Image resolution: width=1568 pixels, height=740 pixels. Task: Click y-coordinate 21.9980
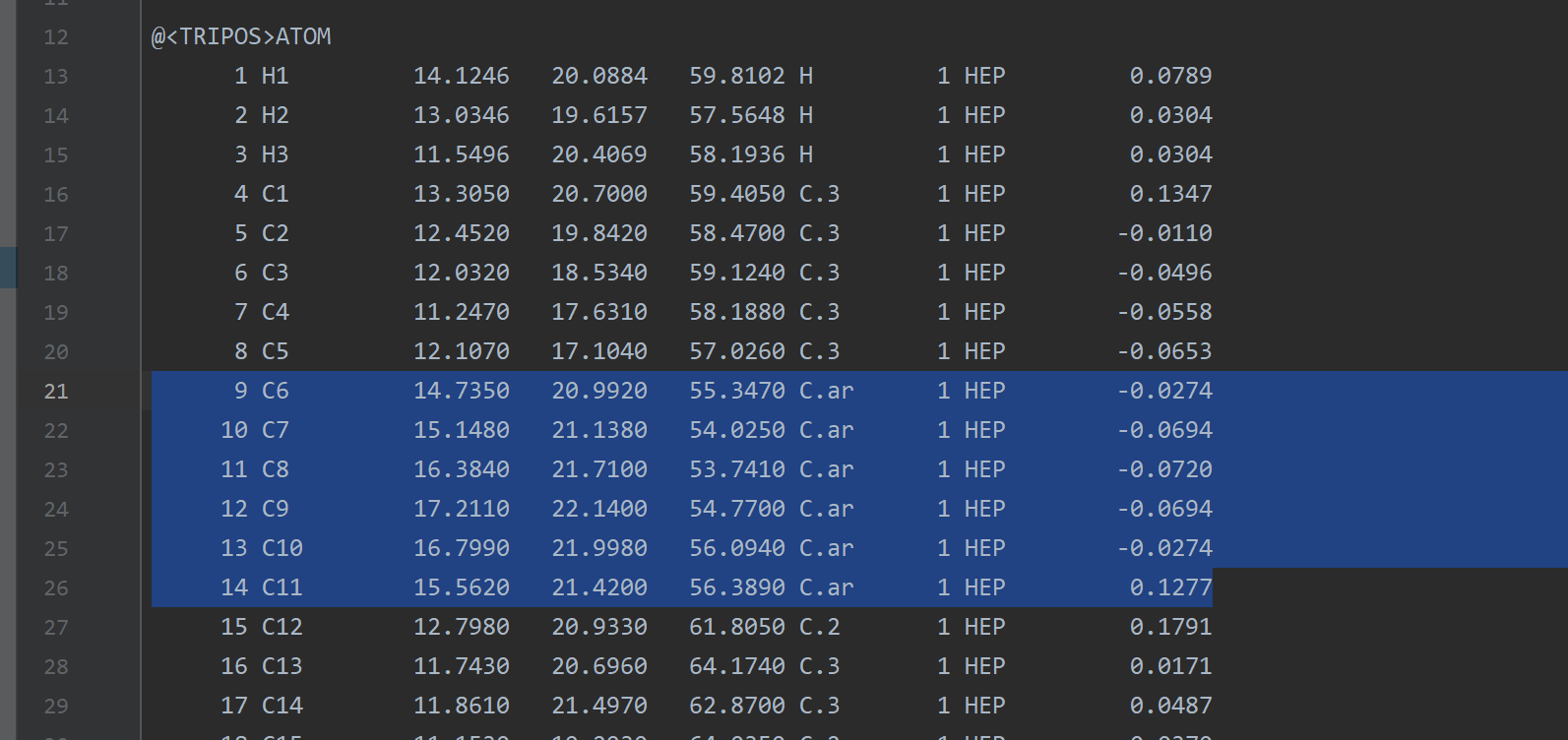pos(599,548)
